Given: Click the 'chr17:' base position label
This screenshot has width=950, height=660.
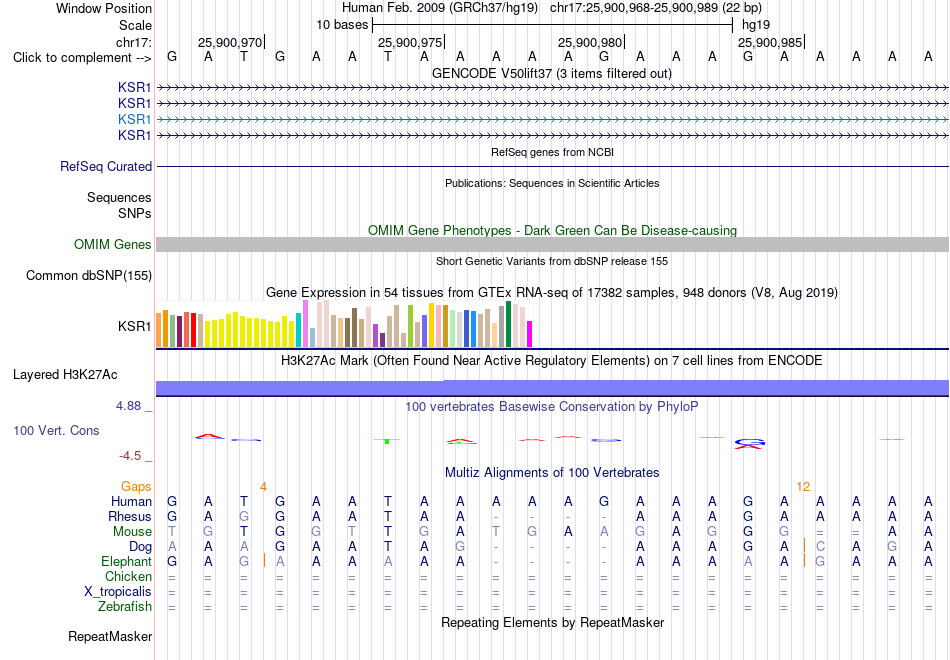Looking at the screenshot, I should coord(134,42).
